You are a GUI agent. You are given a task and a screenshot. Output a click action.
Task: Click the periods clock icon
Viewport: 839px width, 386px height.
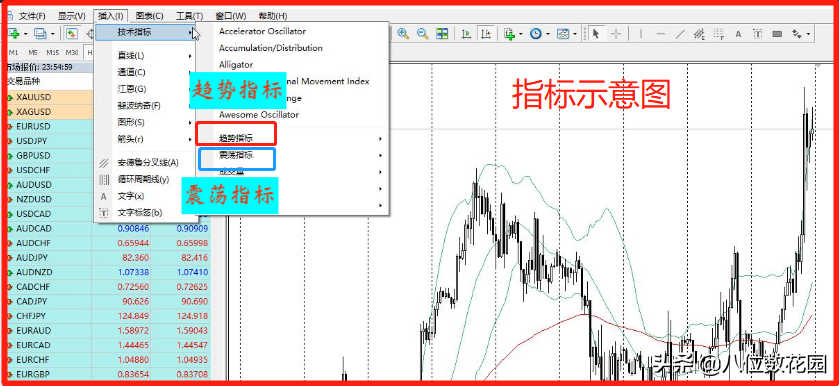tap(536, 34)
